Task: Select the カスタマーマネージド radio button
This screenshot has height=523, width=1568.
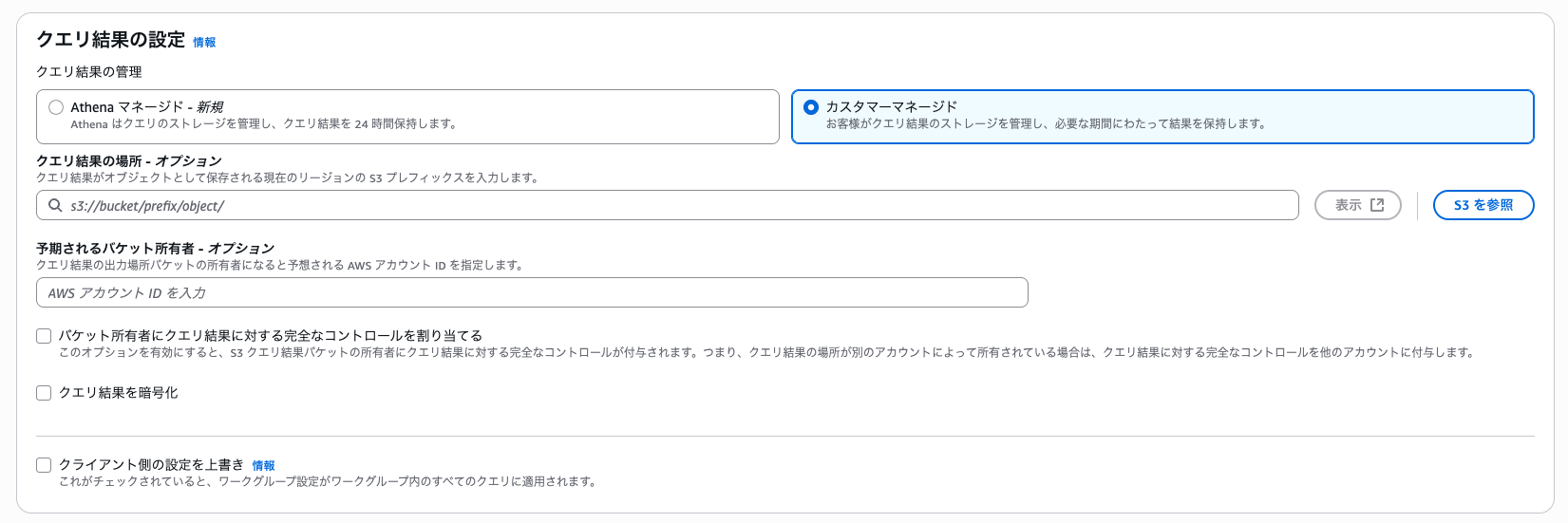Action: click(x=810, y=107)
